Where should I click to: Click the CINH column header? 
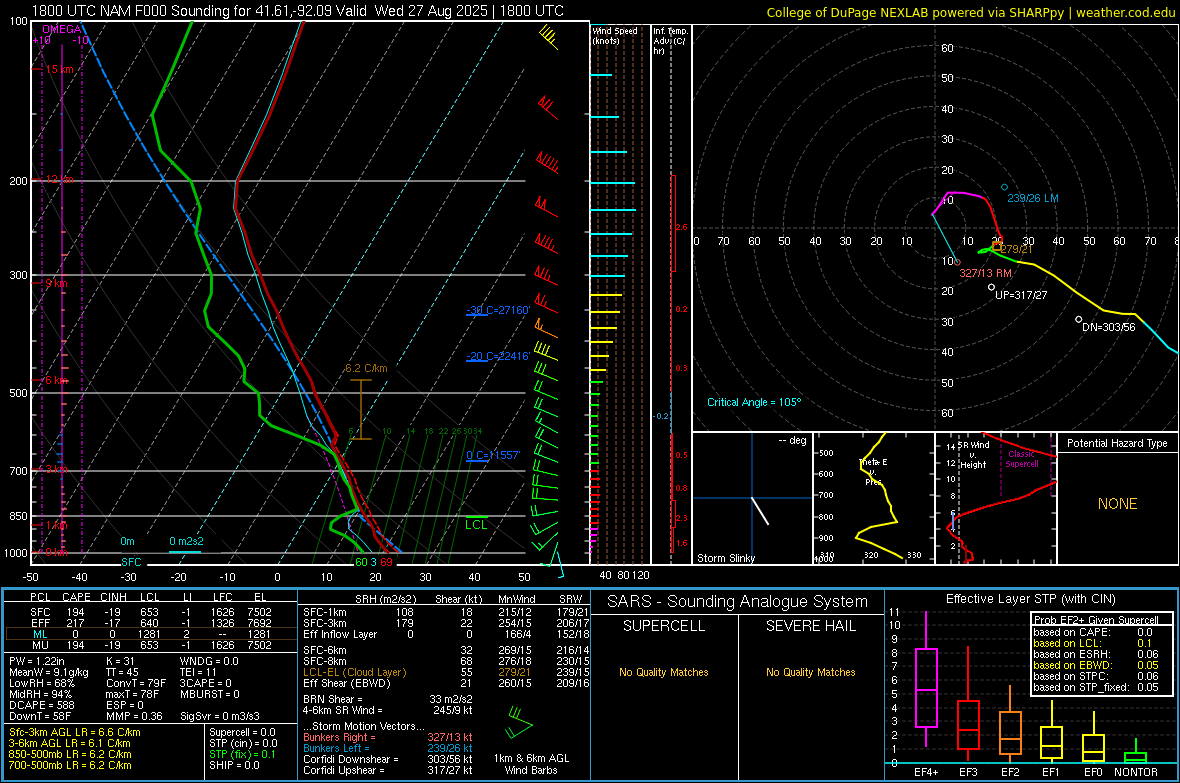113,597
